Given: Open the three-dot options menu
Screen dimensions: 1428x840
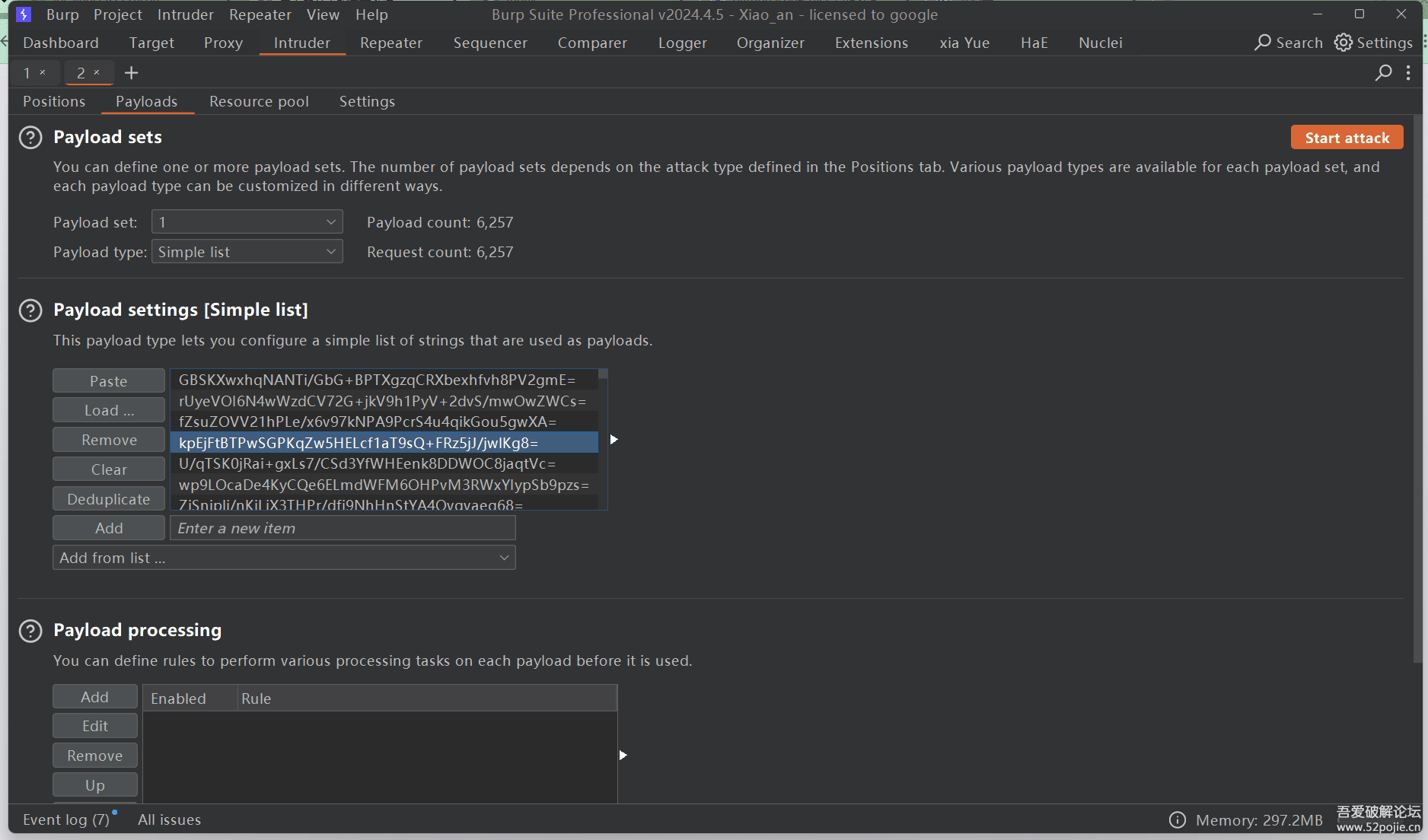Looking at the screenshot, I should click(1408, 72).
